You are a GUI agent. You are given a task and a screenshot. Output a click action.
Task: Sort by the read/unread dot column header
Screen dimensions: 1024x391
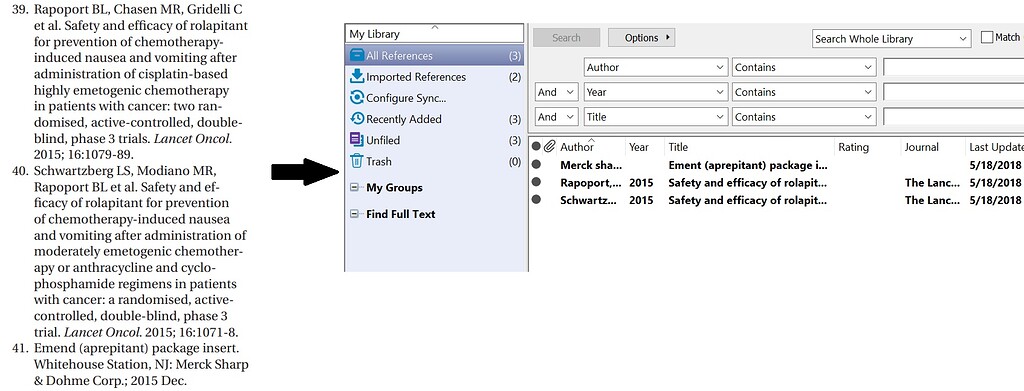point(536,147)
